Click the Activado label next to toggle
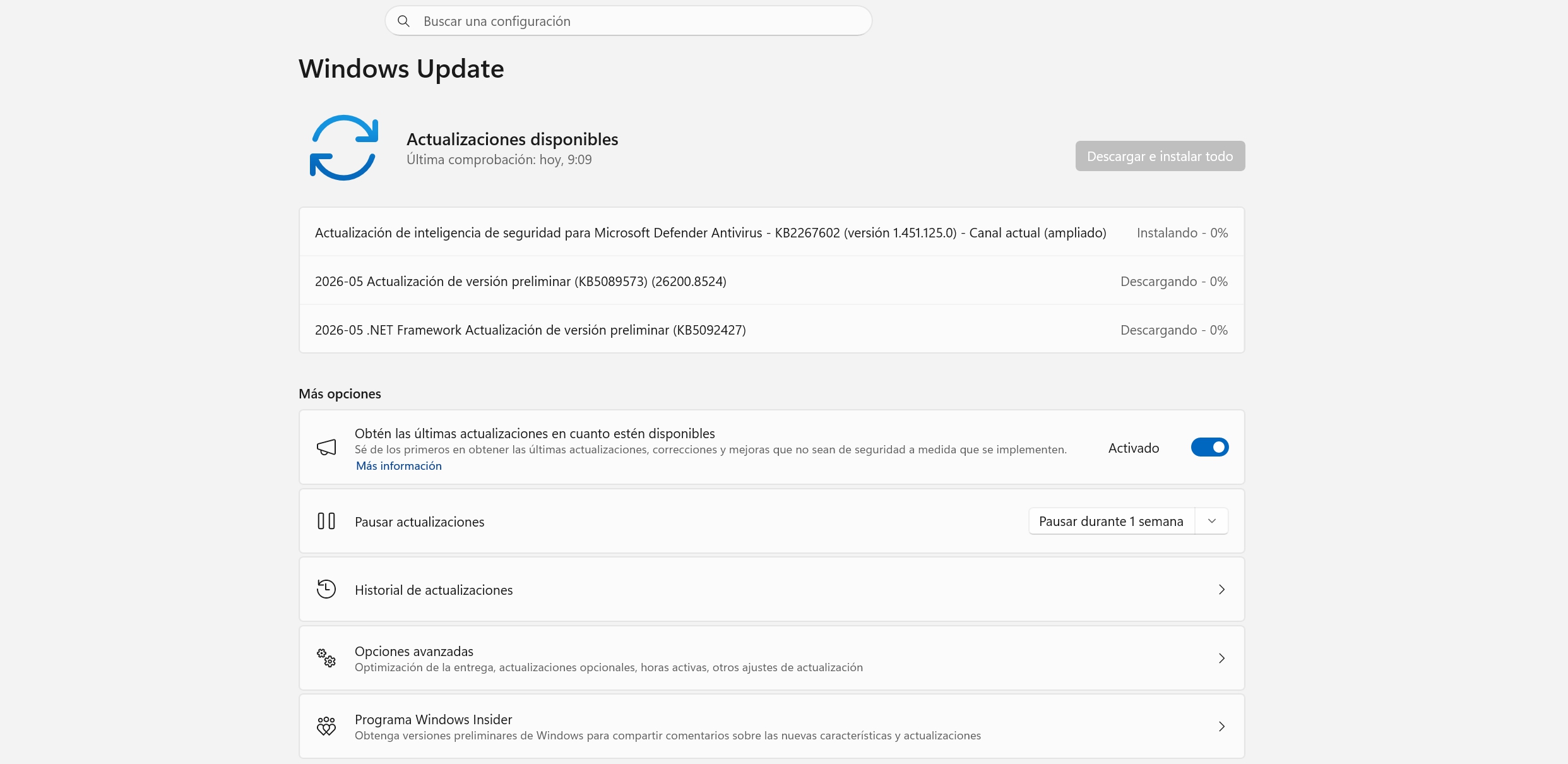This screenshot has width=1568, height=764. pos(1134,448)
